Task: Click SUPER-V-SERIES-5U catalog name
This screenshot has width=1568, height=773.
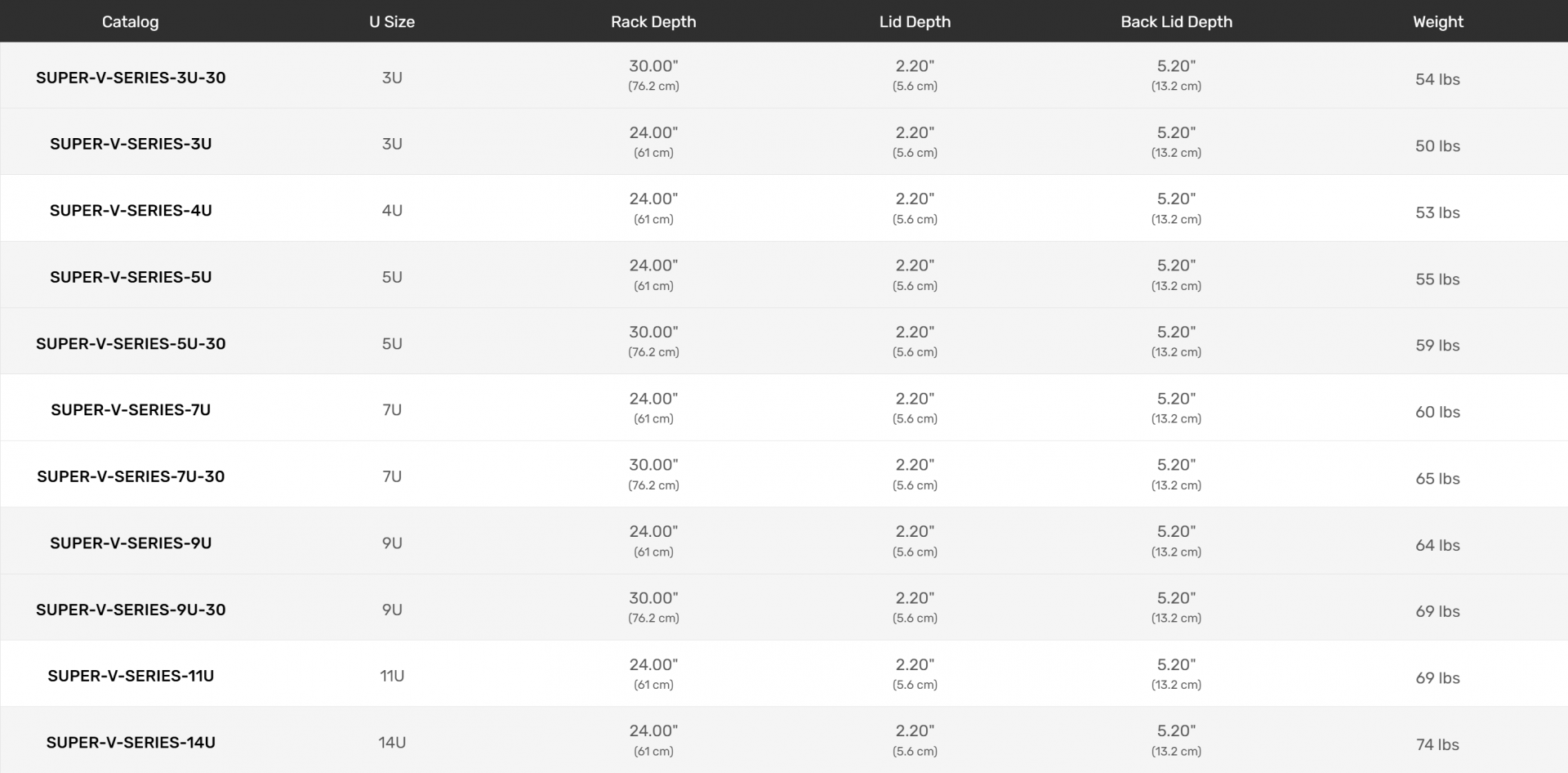Action: coord(131,277)
